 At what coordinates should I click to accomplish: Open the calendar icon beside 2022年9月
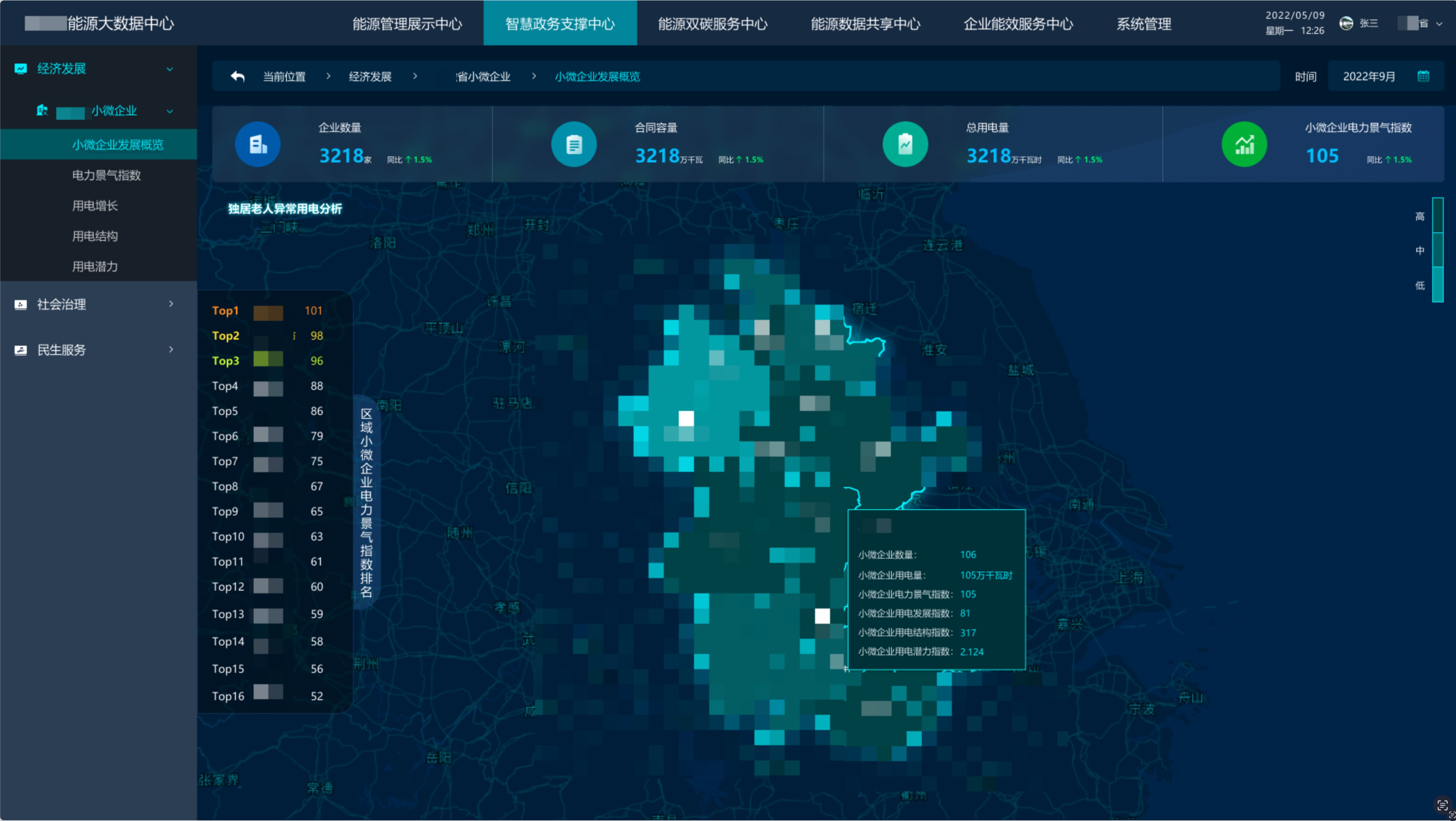click(x=1423, y=76)
